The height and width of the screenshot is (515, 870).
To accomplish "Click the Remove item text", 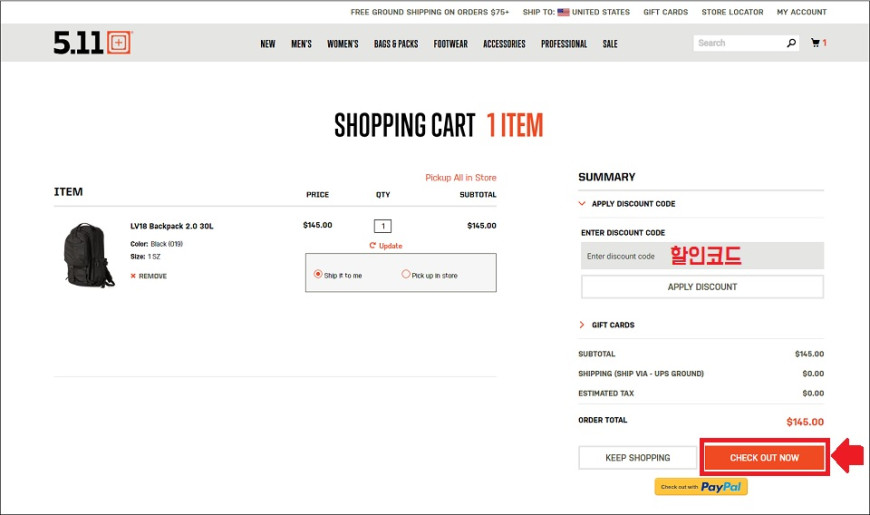I will coord(153,276).
